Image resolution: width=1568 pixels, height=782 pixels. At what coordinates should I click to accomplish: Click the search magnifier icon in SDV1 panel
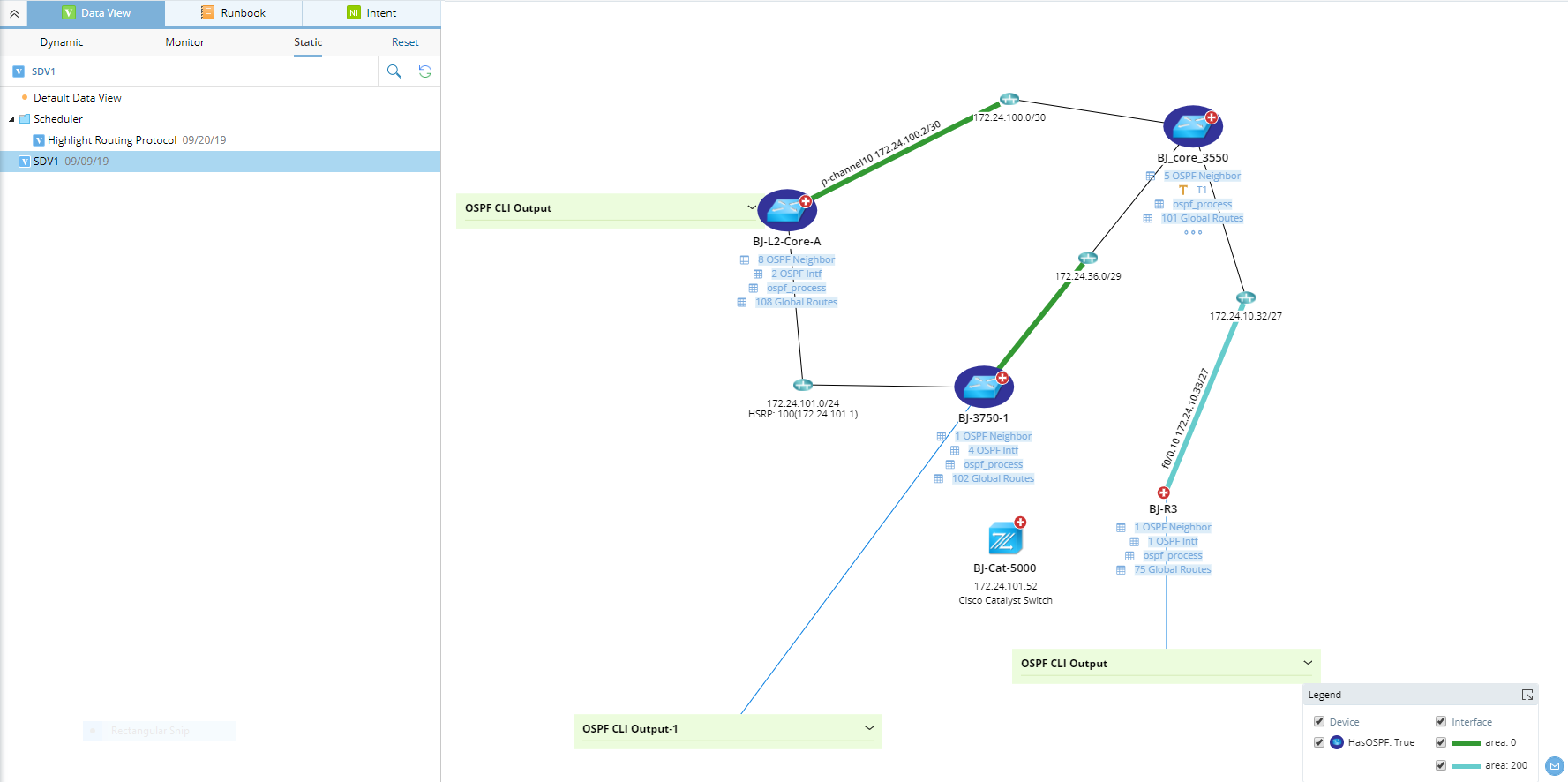tap(394, 71)
